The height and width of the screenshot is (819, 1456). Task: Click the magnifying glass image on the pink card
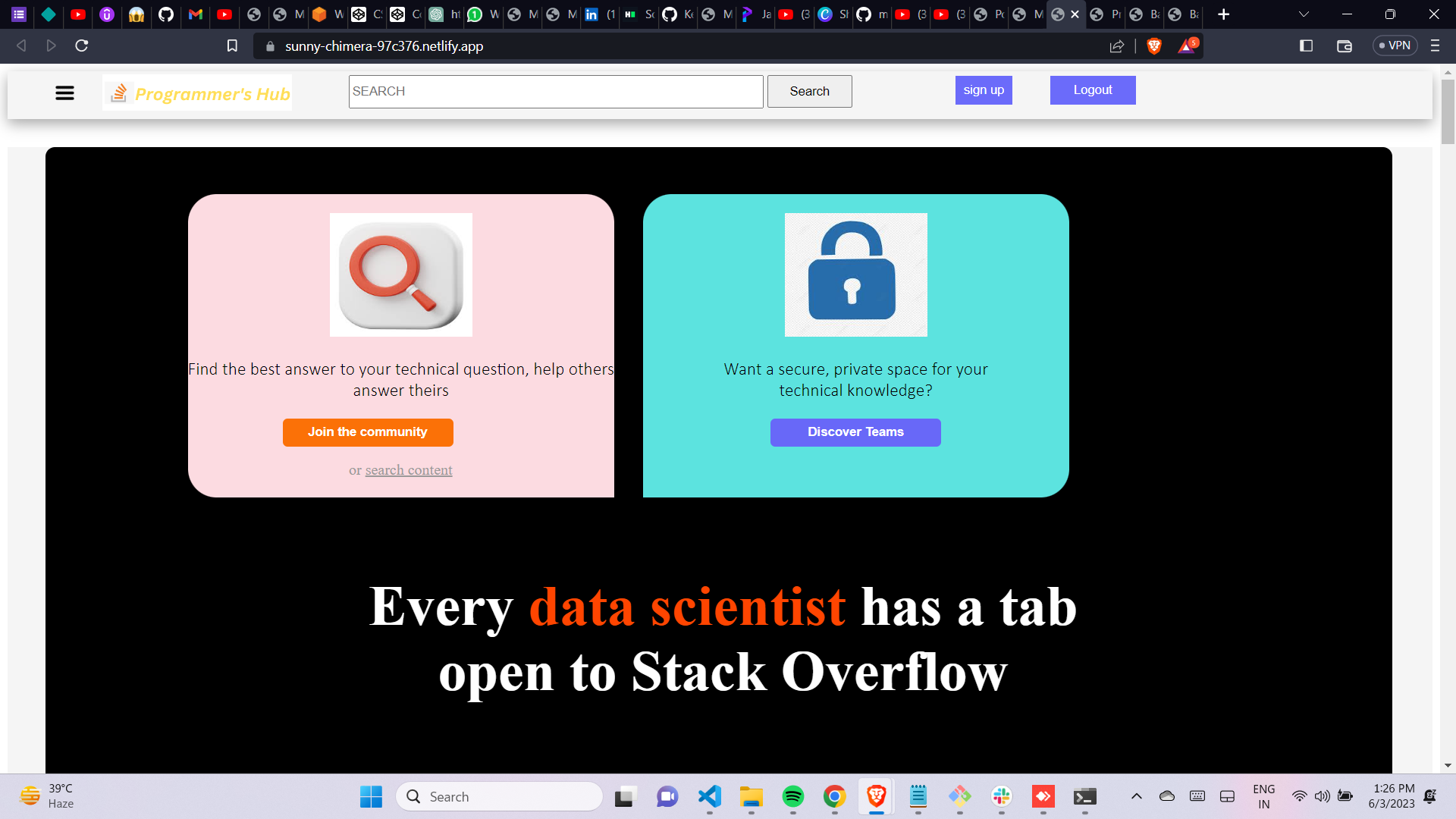point(401,275)
